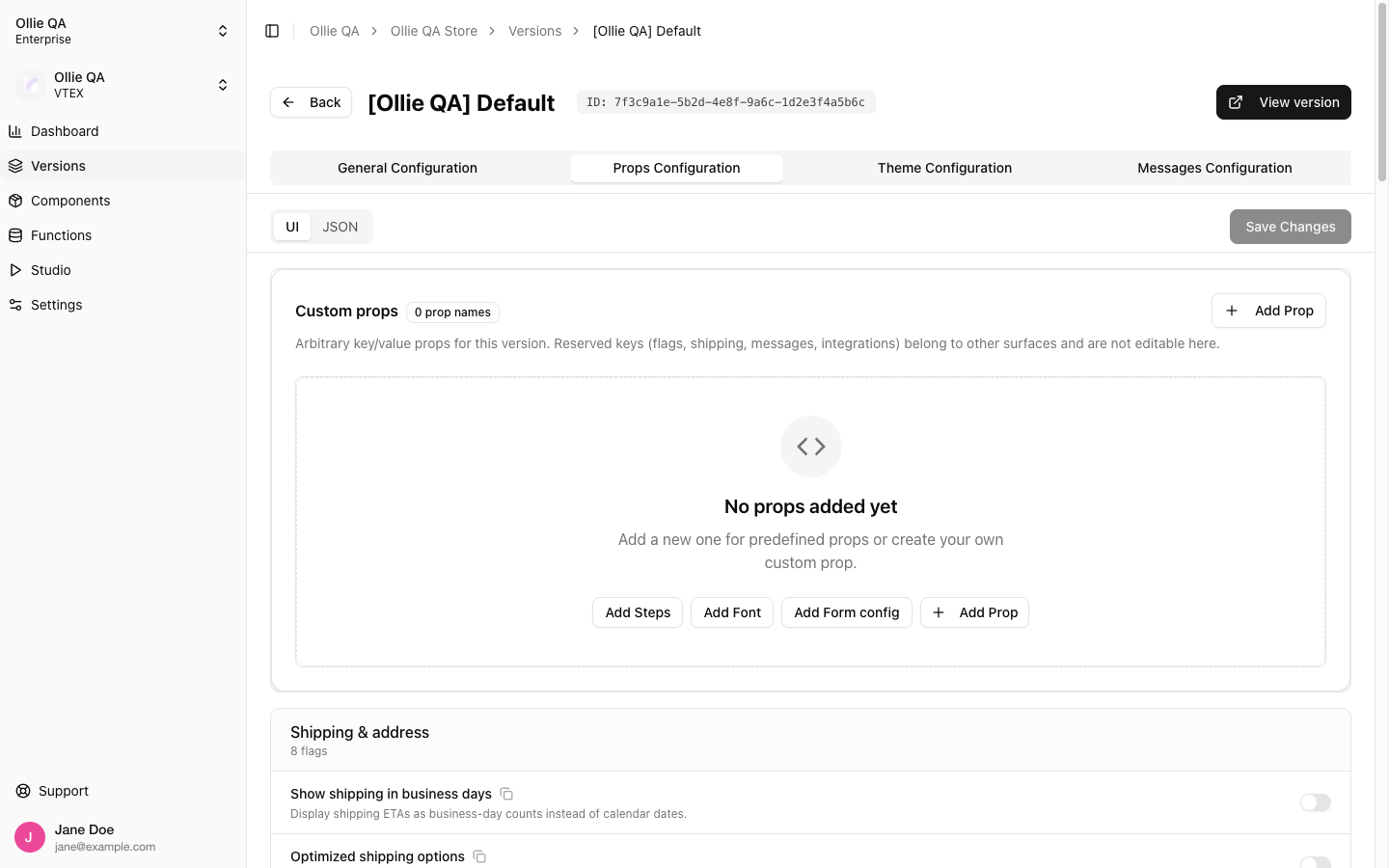
Task: Expand the Ollie QA Enterprise organization switcher
Action: pyautogui.click(x=123, y=31)
